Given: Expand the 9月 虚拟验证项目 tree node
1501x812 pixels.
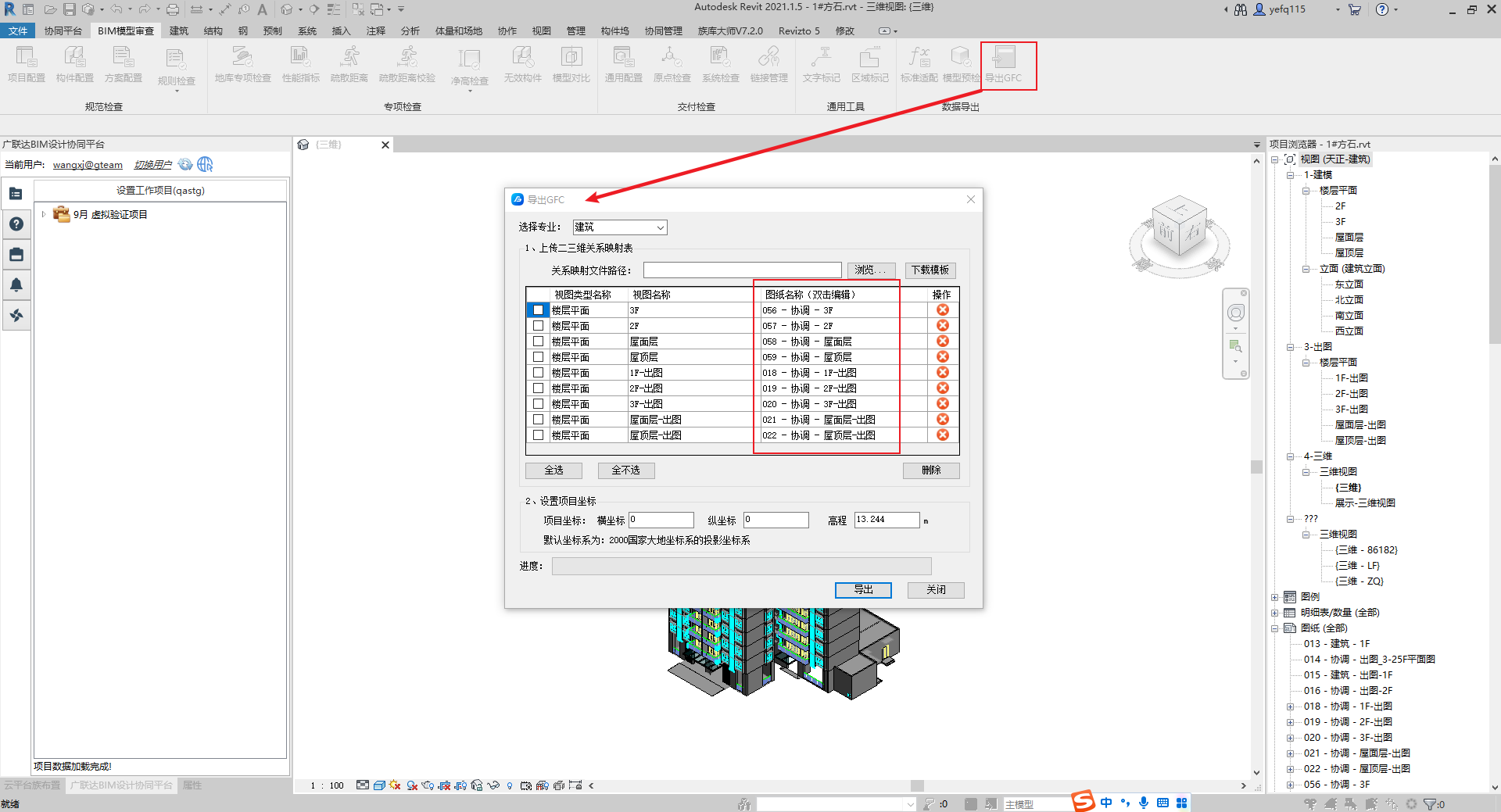Looking at the screenshot, I should tap(44, 214).
